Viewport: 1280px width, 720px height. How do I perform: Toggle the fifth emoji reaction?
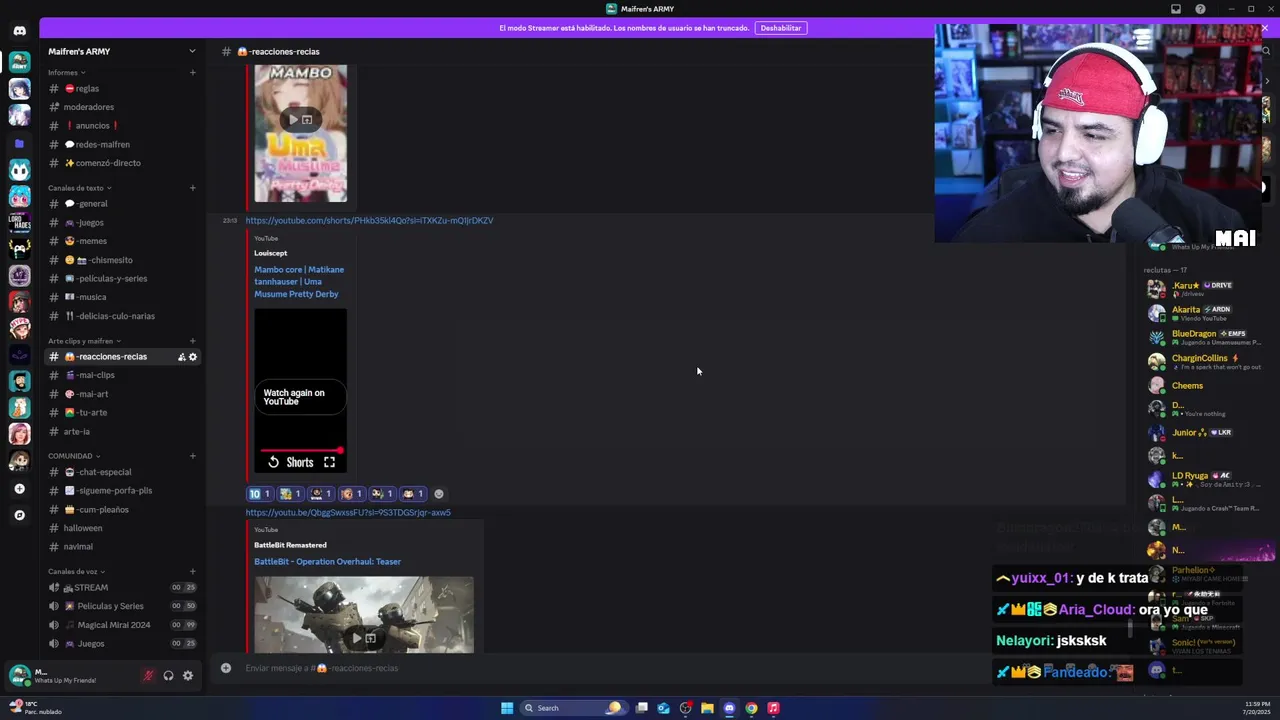(383, 494)
